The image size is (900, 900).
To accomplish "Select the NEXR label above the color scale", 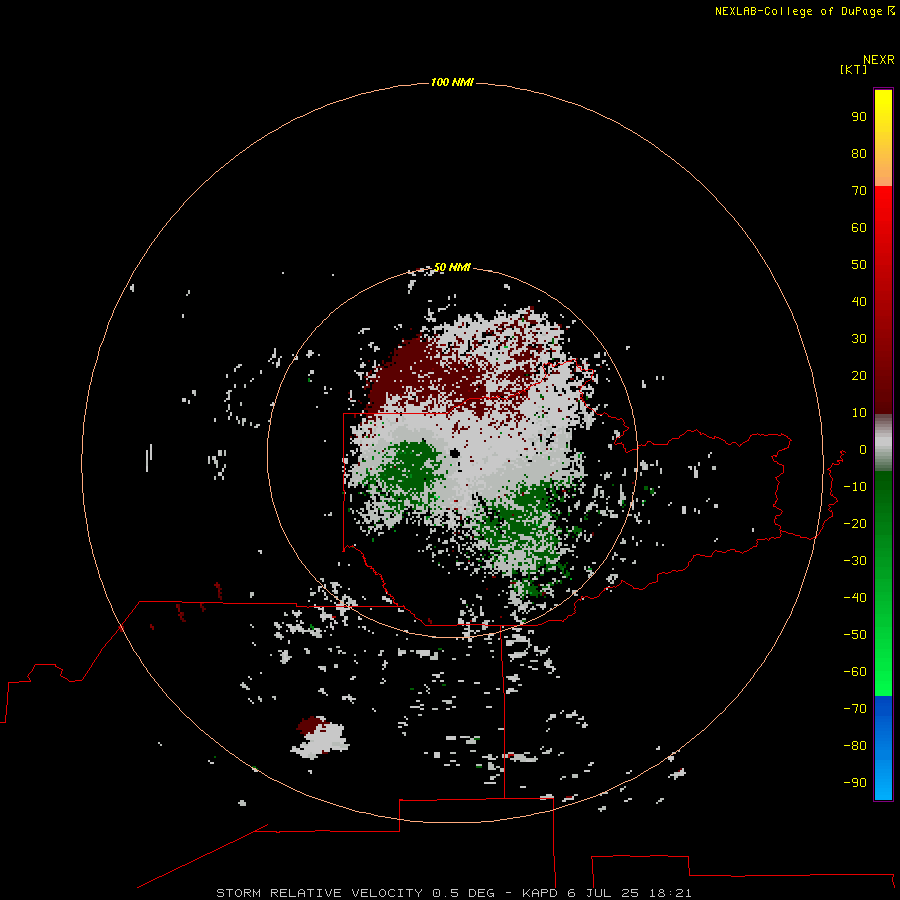I will coord(878,60).
